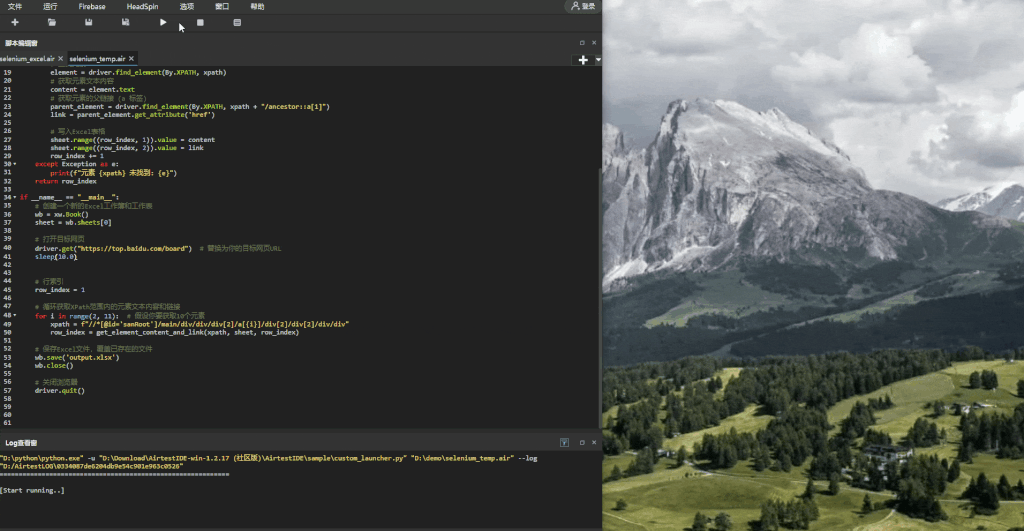Save the script with the floppy icon
The height and width of the screenshot is (531, 1024).
88,22
